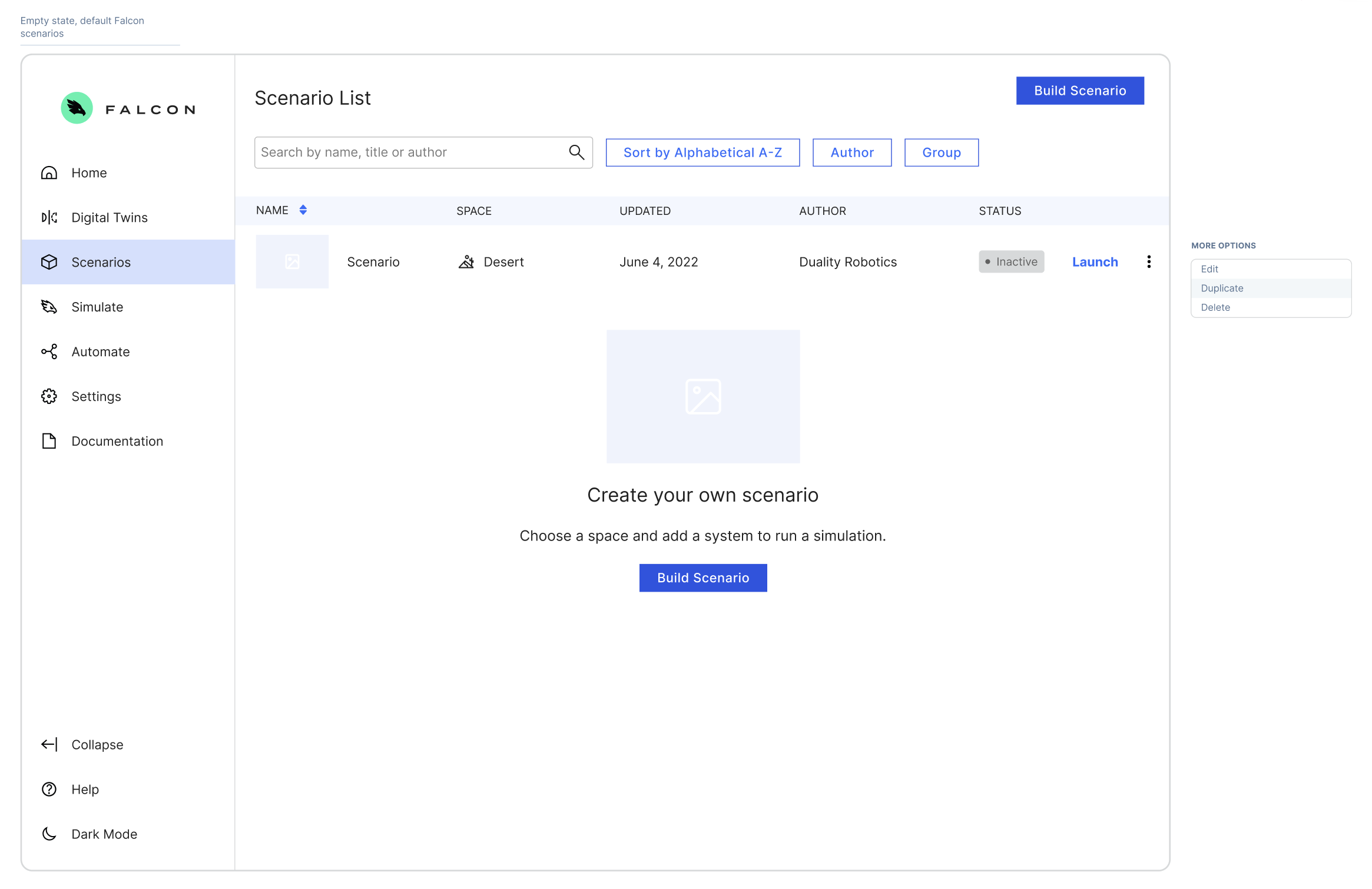Click the search magnifier icon
This screenshot has width=1372, height=889.
click(x=576, y=152)
